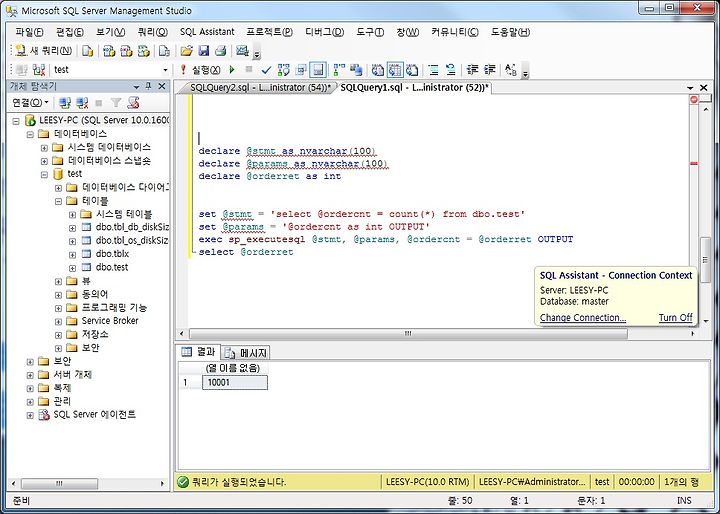Image resolution: width=720 pixels, height=514 pixels.
Task: Open the 도구(T) menu
Action: [370, 32]
